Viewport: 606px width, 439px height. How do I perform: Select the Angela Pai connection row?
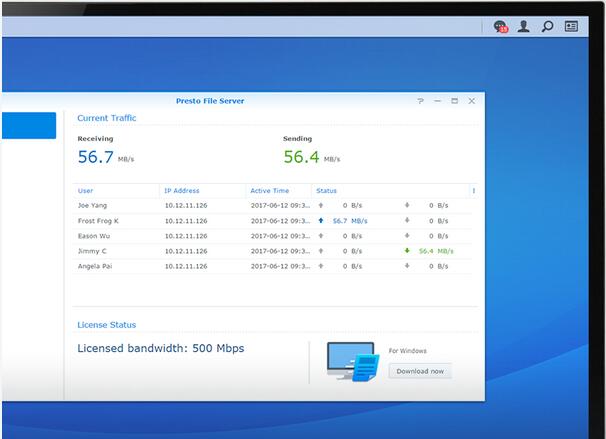pos(272,266)
